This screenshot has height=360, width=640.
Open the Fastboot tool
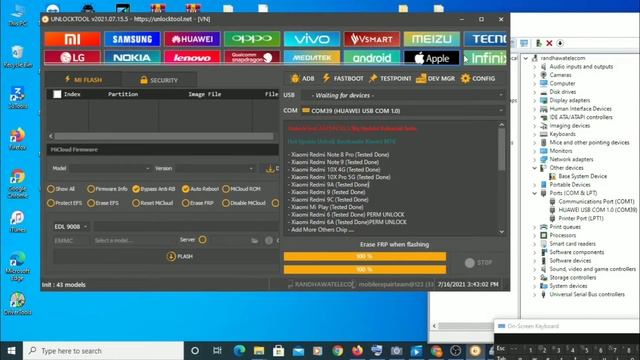343,78
